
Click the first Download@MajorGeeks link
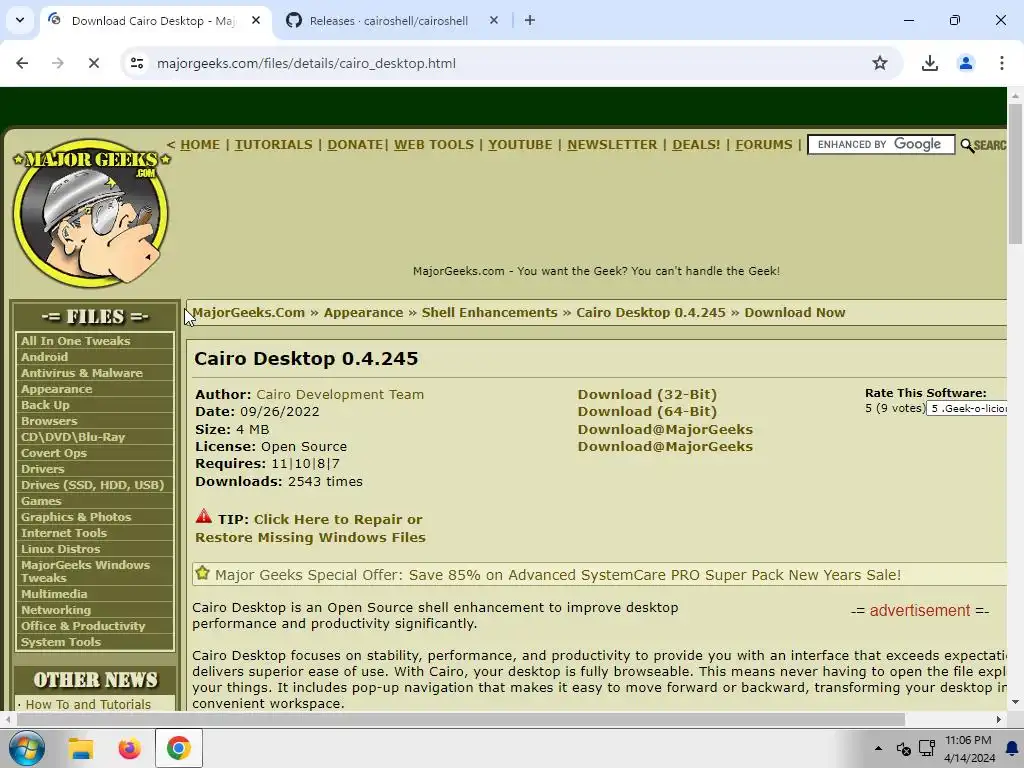665,429
